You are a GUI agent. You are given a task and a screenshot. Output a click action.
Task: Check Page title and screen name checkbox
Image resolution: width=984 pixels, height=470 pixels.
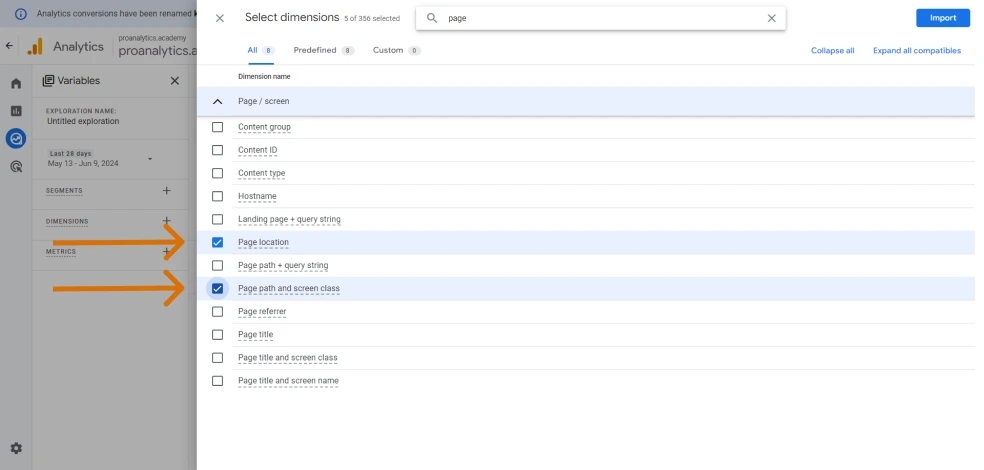(217, 381)
